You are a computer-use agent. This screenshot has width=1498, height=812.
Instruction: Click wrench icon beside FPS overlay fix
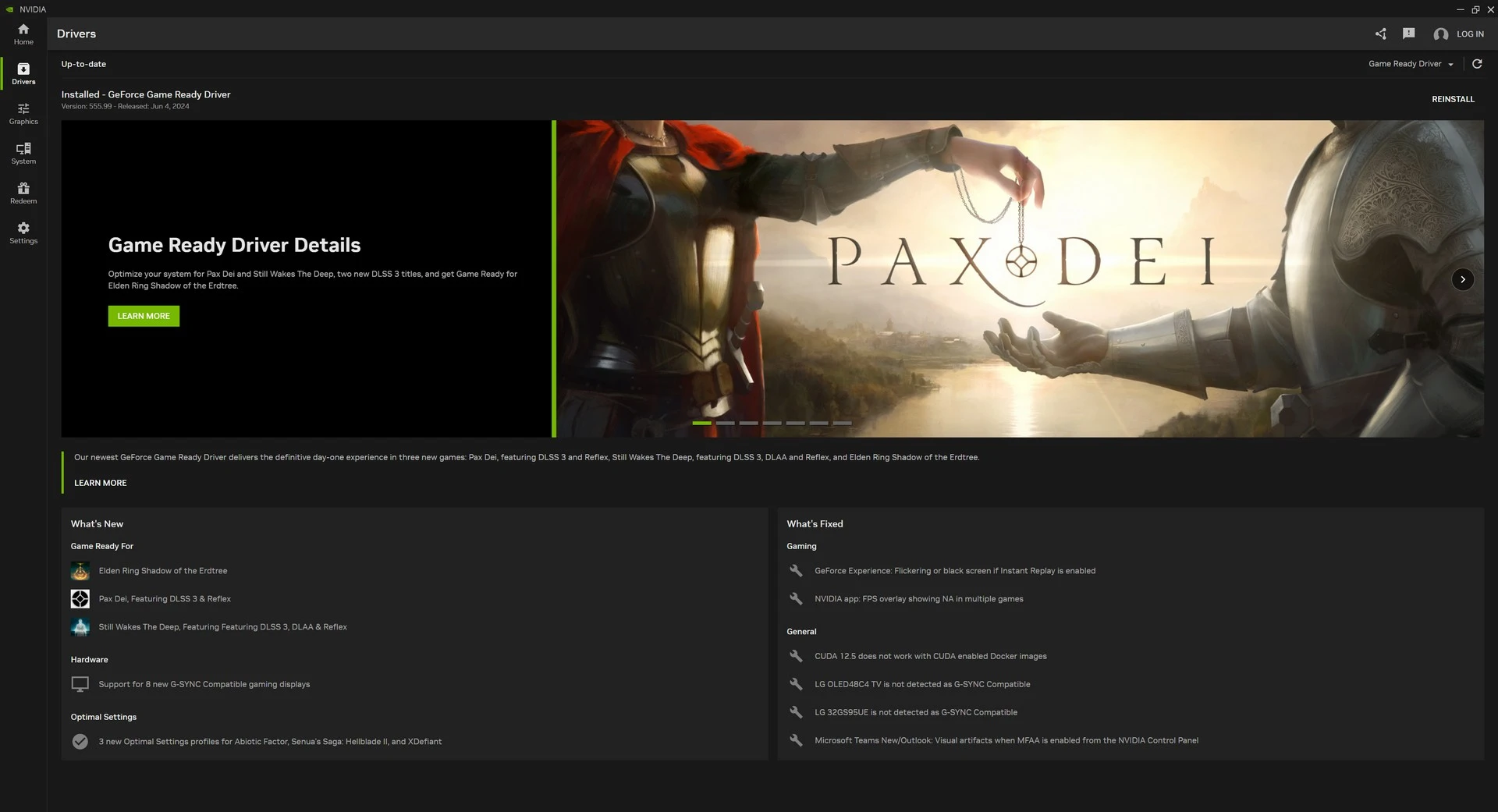796,599
